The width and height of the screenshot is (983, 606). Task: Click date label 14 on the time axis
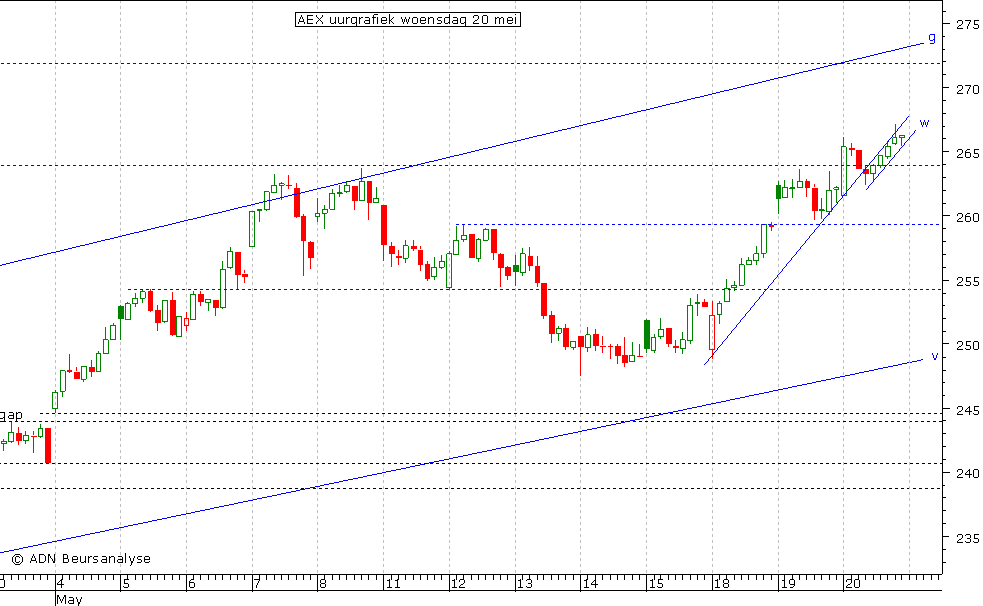(590, 583)
